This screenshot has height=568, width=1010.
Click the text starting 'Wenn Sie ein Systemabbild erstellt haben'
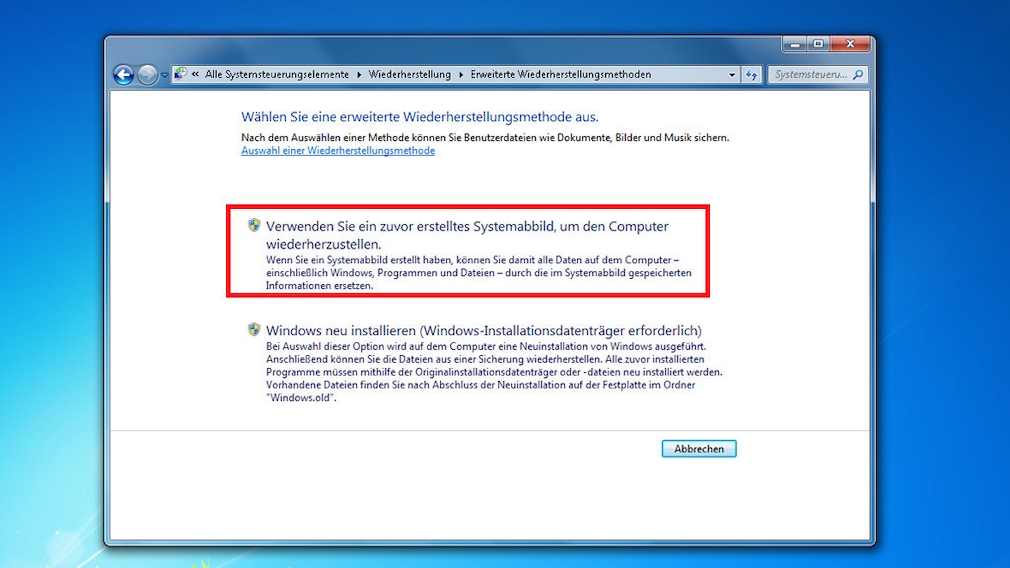[479, 273]
